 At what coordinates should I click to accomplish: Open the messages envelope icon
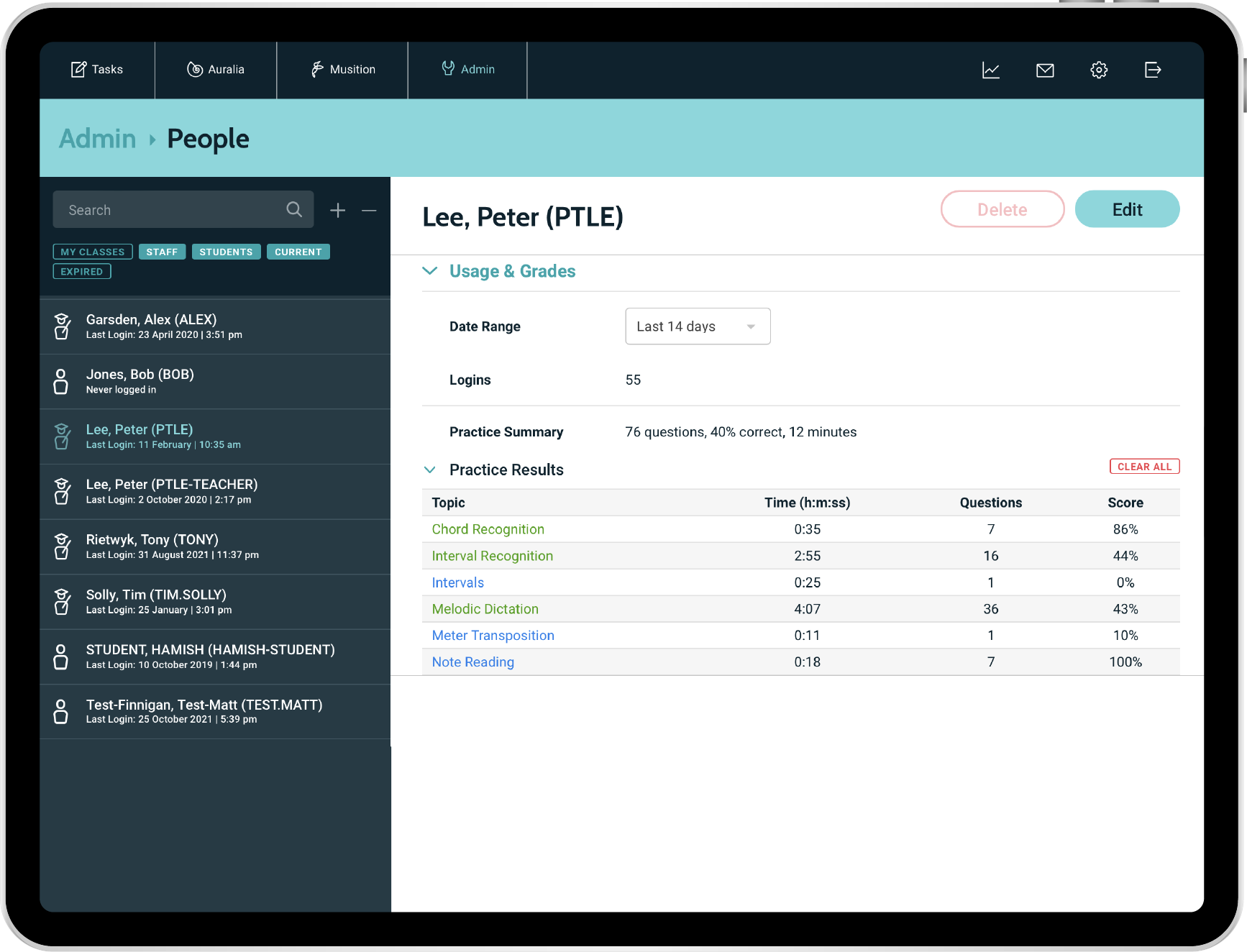tap(1044, 70)
